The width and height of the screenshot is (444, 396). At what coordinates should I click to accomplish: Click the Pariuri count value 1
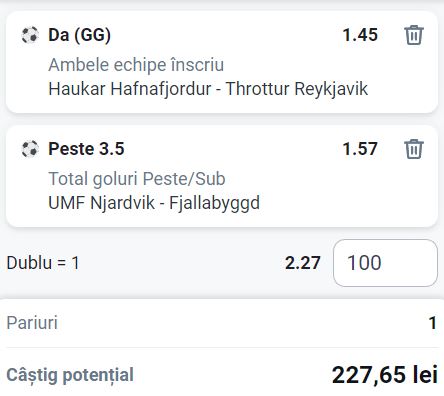click(x=432, y=323)
